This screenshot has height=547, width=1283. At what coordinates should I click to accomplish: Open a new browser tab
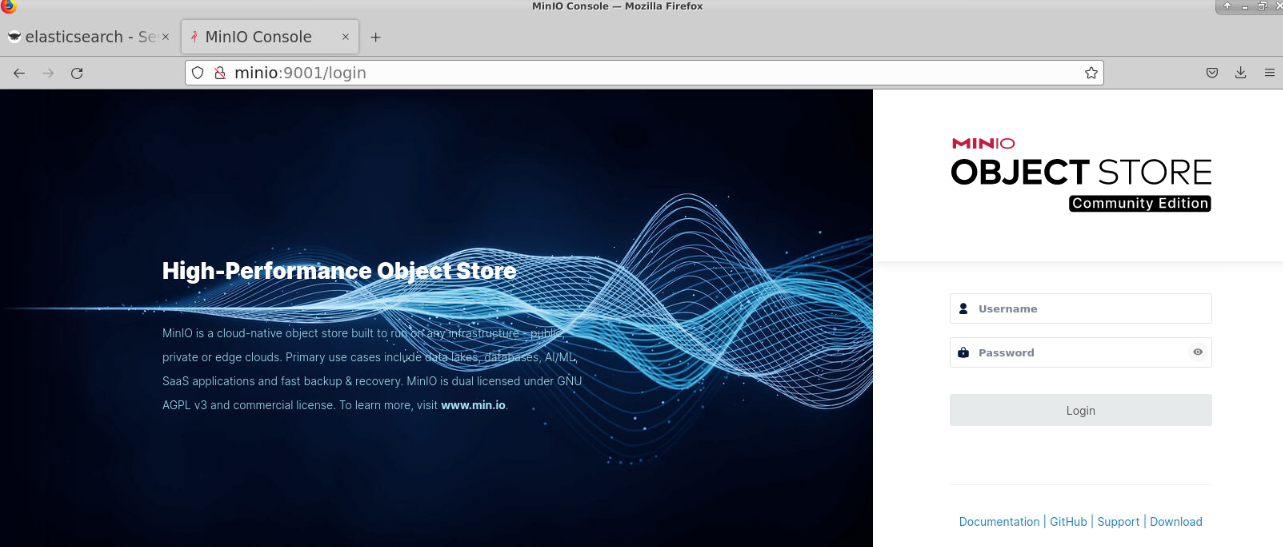point(376,37)
